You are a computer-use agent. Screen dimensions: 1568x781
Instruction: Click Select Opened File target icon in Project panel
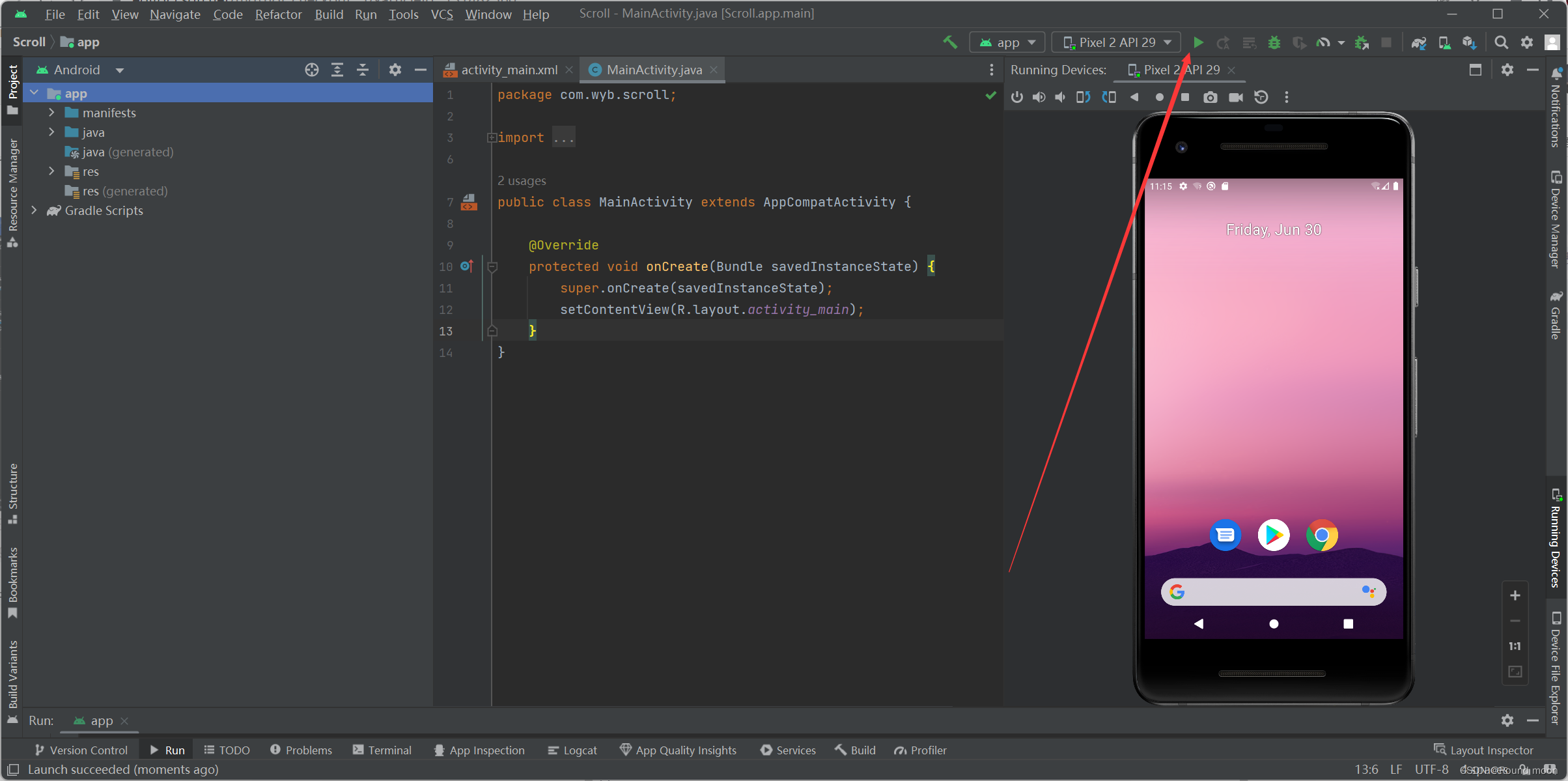coord(312,70)
